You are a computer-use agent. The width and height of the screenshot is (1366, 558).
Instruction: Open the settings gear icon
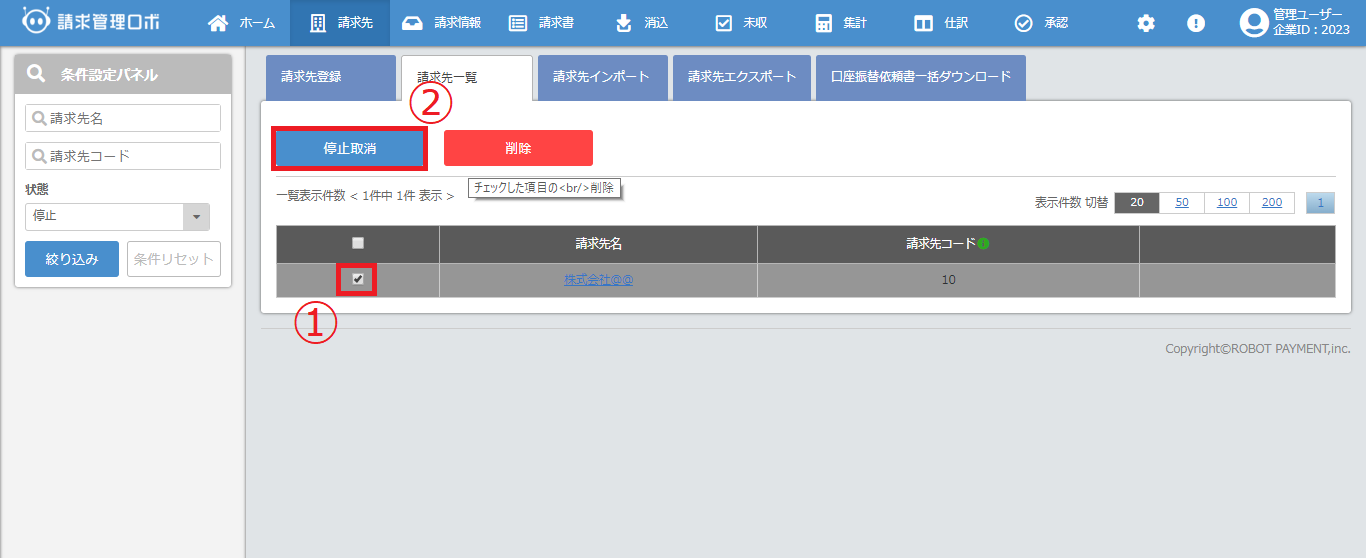pyautogui.click(x=1146, y=23)
